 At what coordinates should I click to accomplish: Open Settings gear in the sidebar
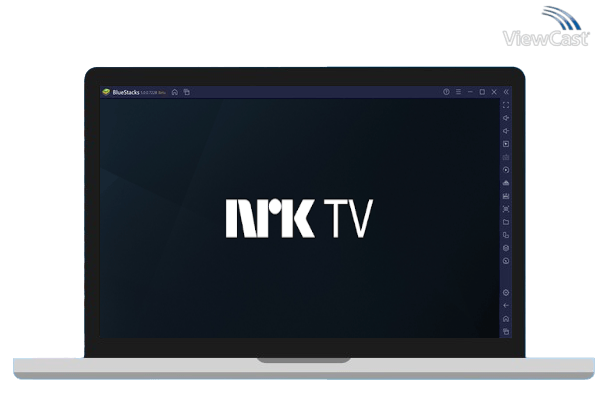coord(506,293)
